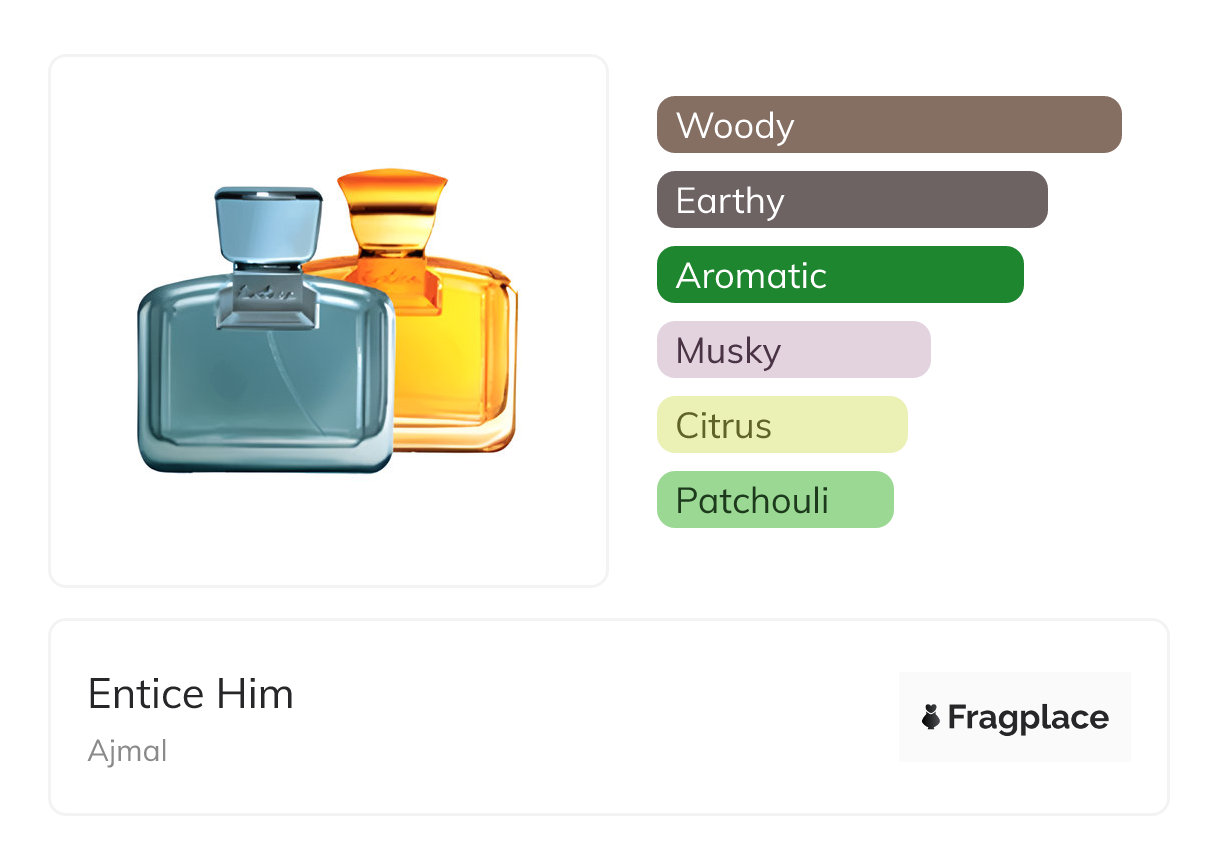The image size is (1218, 864).
Task: Open the Ajmal brand link
Action: pos(127,750)
